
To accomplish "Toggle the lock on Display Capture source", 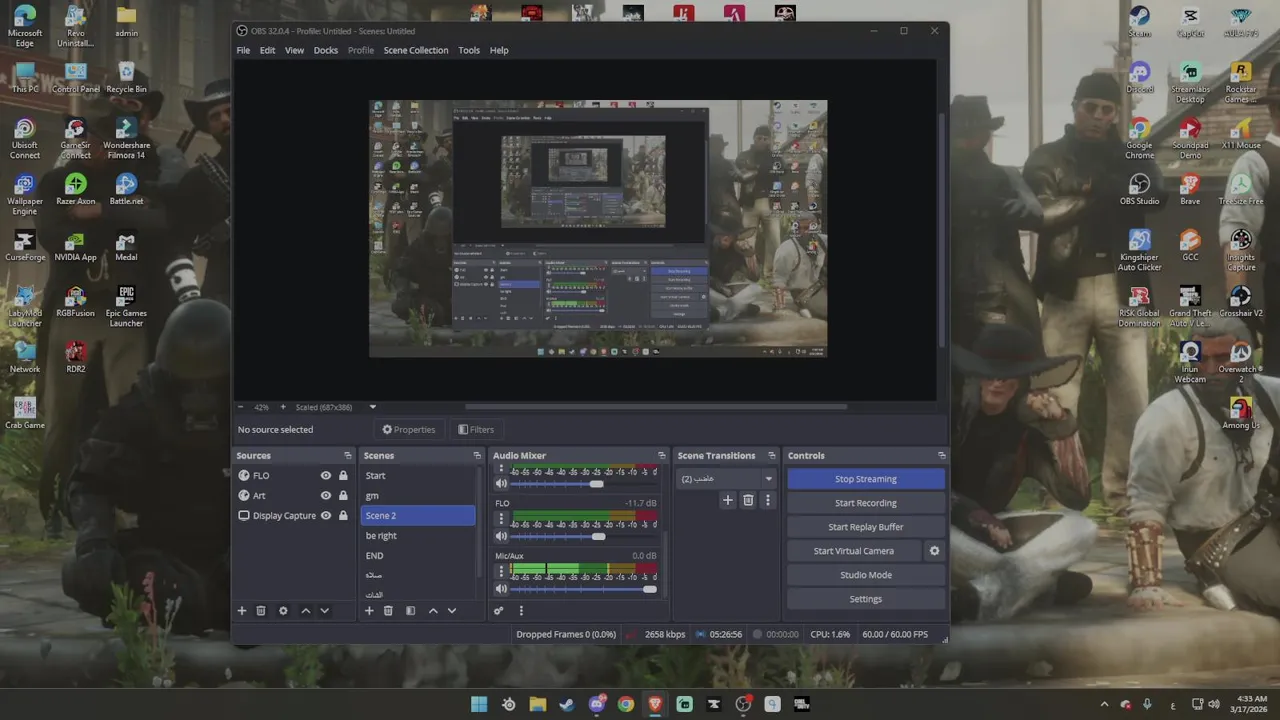I will 343,516.
